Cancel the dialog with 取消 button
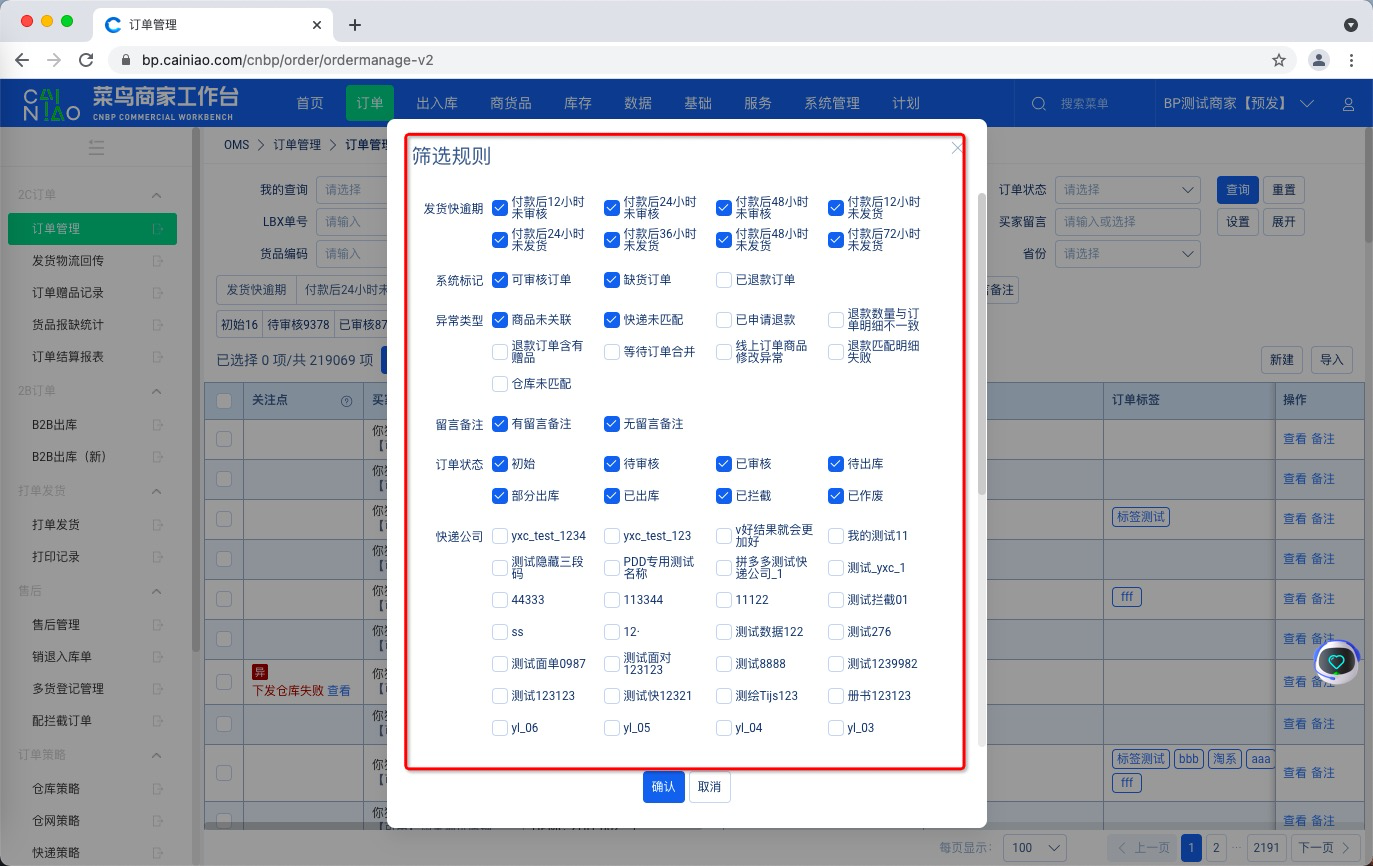 pyautogui.click(x=709, y=787)
